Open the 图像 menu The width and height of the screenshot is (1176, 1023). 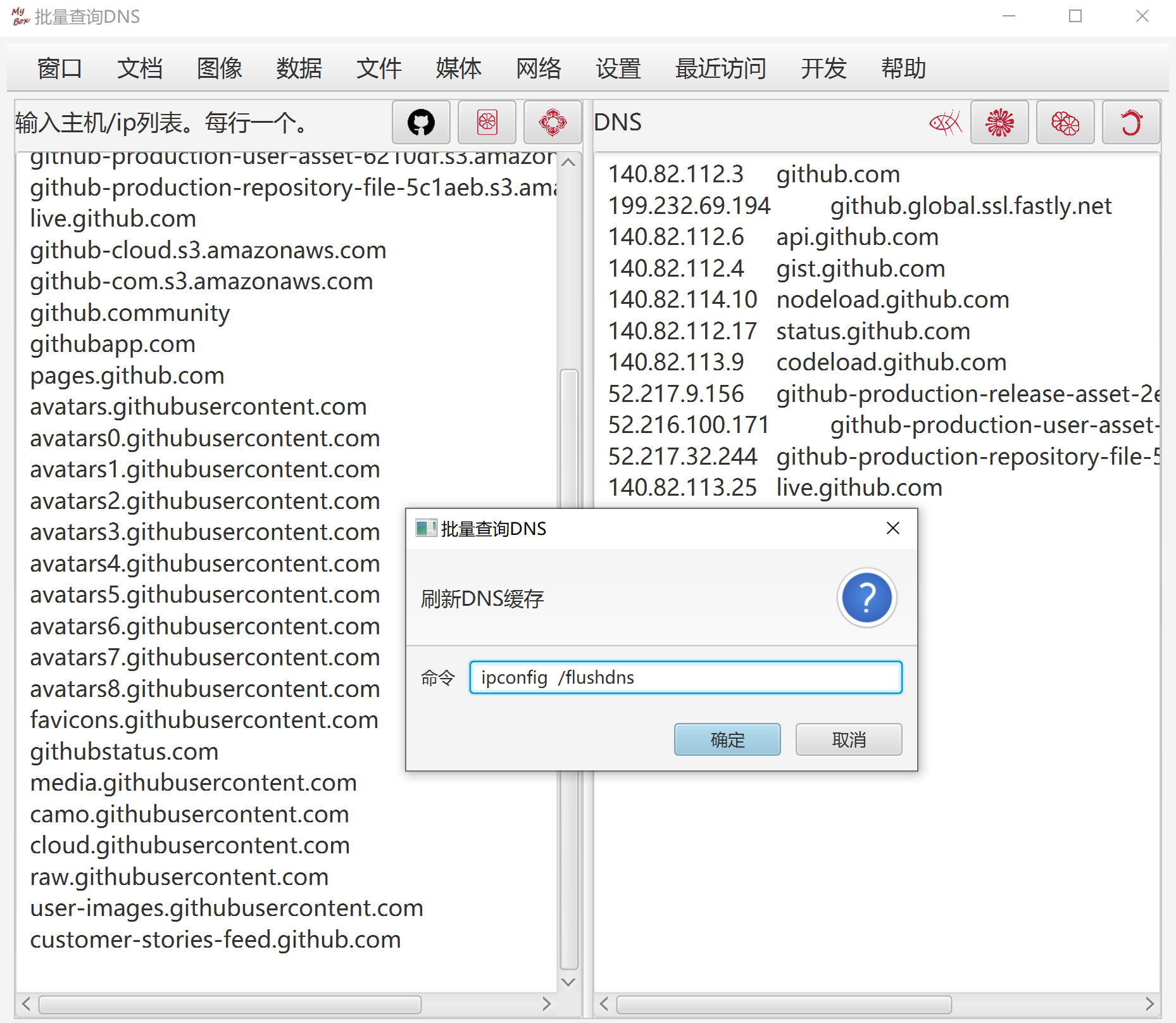pos(219,68)
